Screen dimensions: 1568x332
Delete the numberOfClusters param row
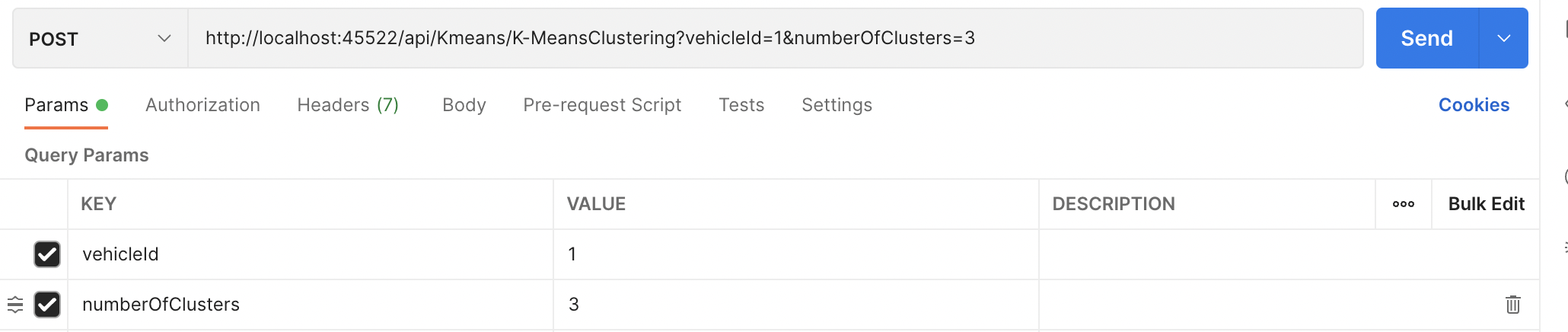[1512, 305]
